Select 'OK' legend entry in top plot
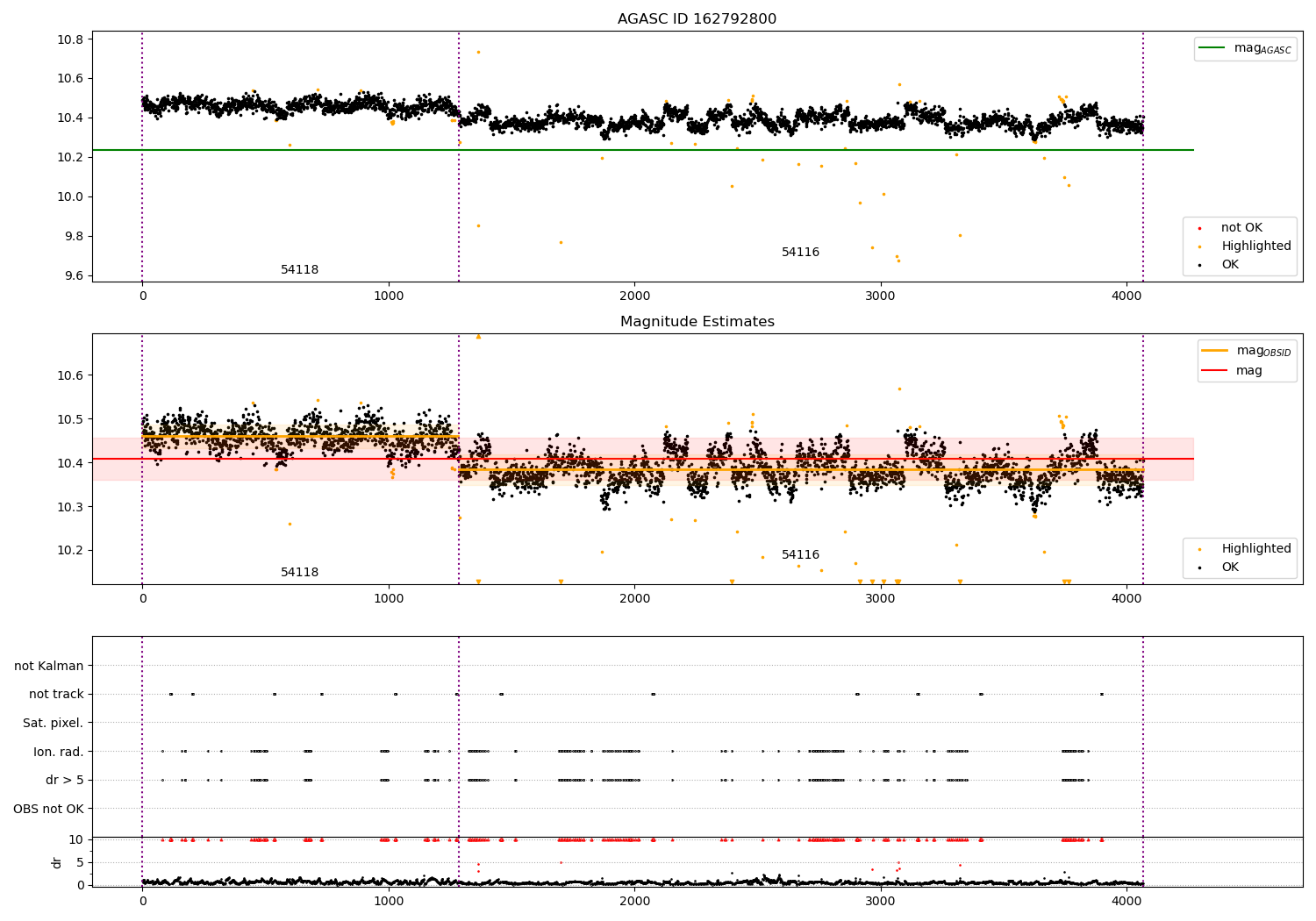 click(x=1230, y=265)
